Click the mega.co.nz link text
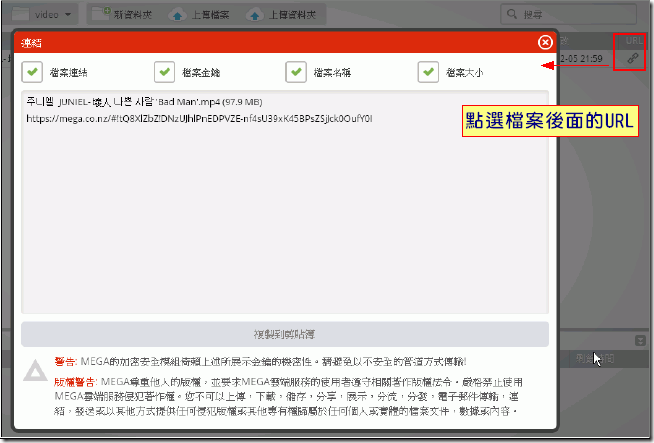Viewport: 654px width, 443px height. tap(200, 118)
